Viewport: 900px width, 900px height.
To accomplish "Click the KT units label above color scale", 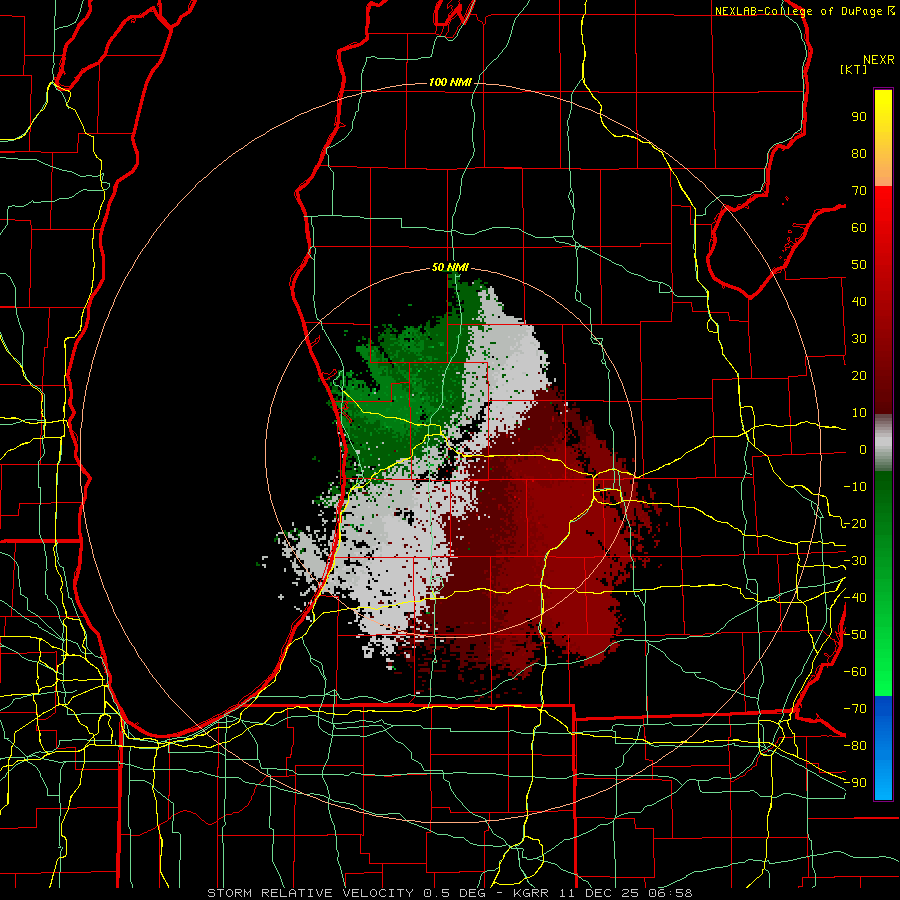I will [853, 69].
